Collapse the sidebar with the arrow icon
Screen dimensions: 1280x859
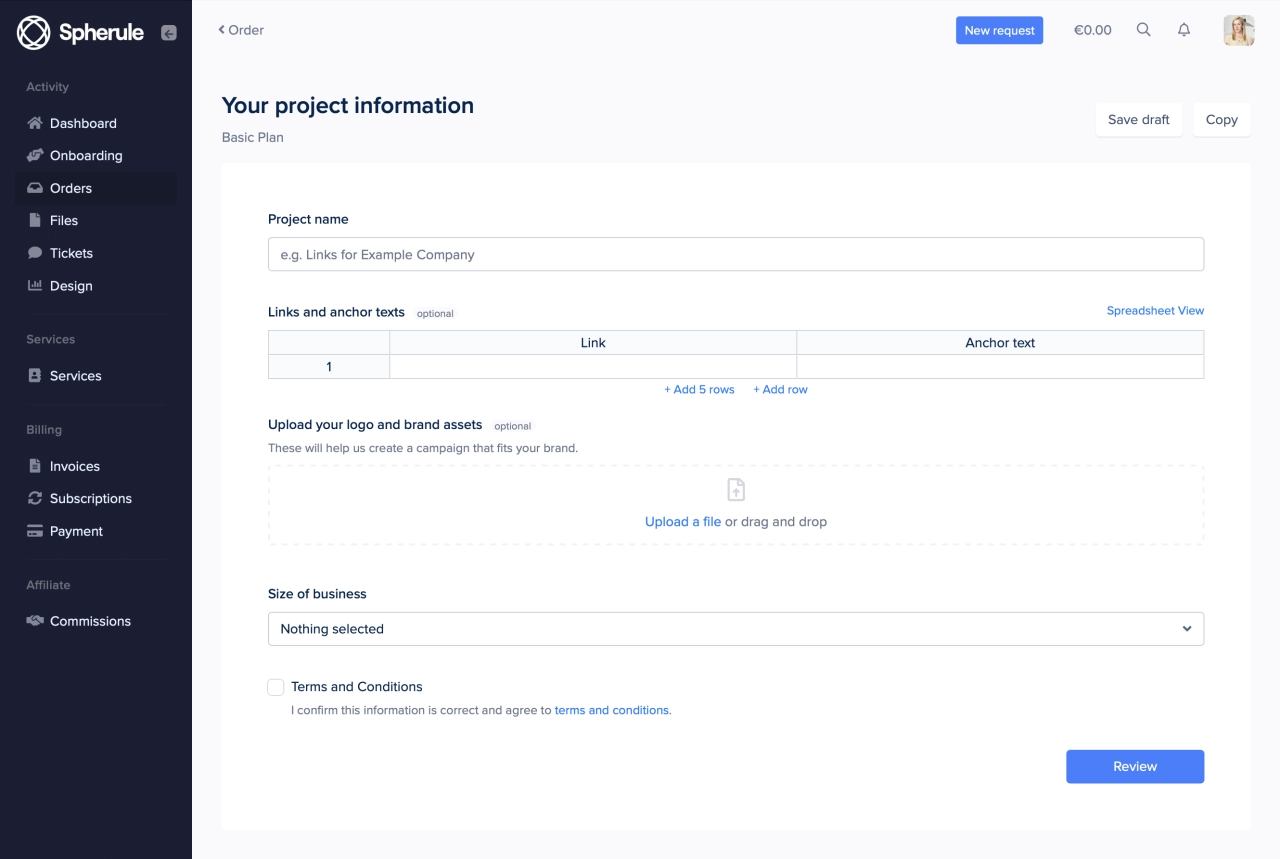(169, 32)
